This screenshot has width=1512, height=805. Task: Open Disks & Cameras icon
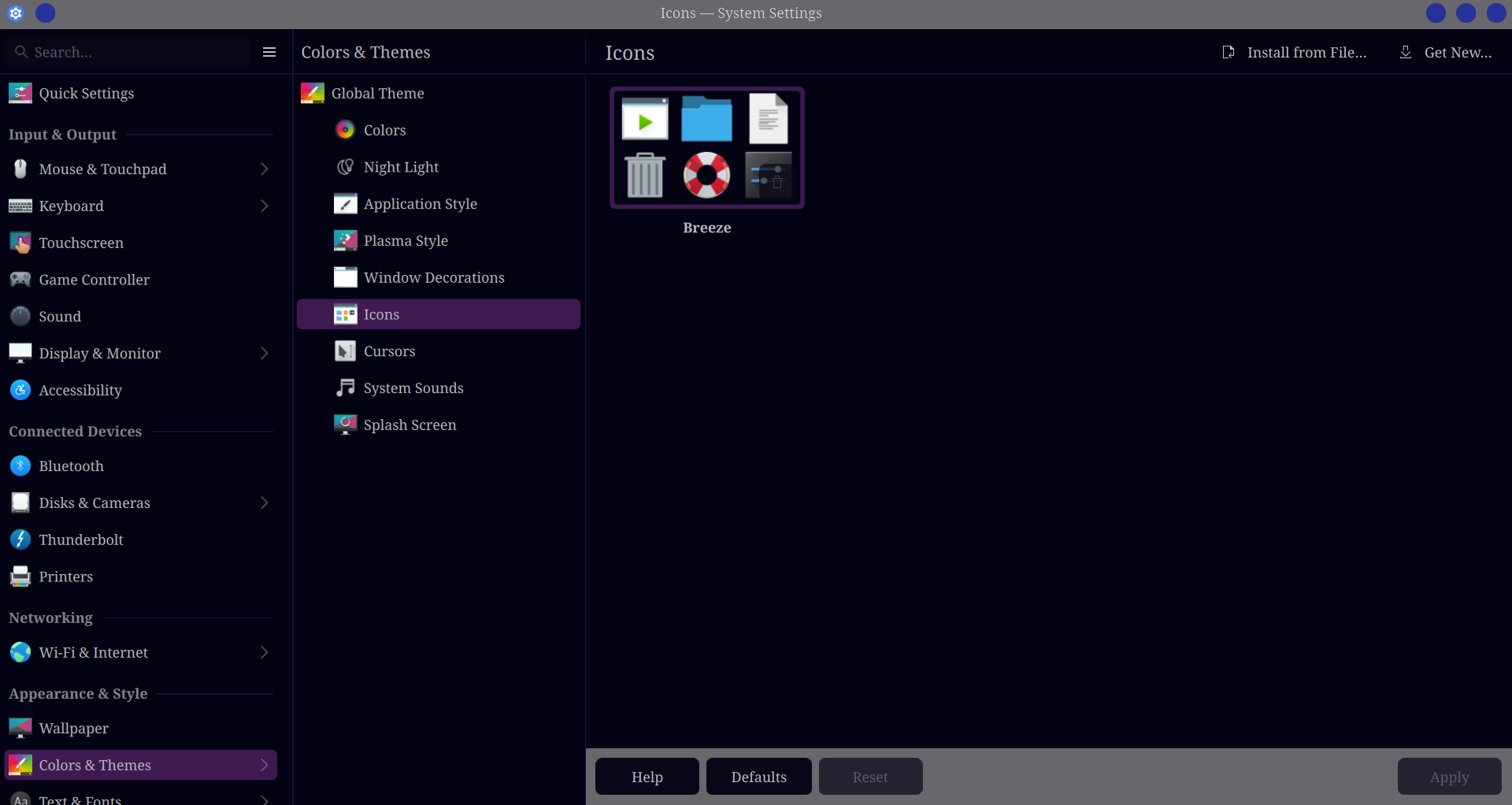pyautogui.click(x=20, y=503)
